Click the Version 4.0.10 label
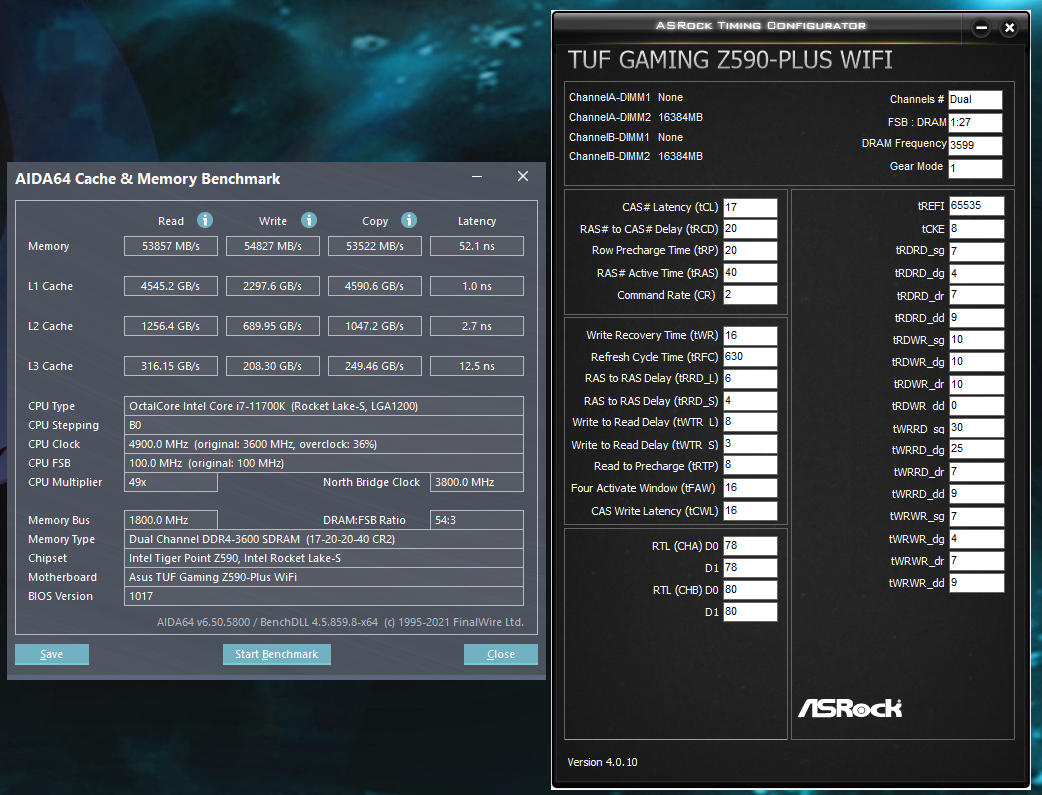The width and height of the screenshot is (1042, 795). [x=602, y=762]
